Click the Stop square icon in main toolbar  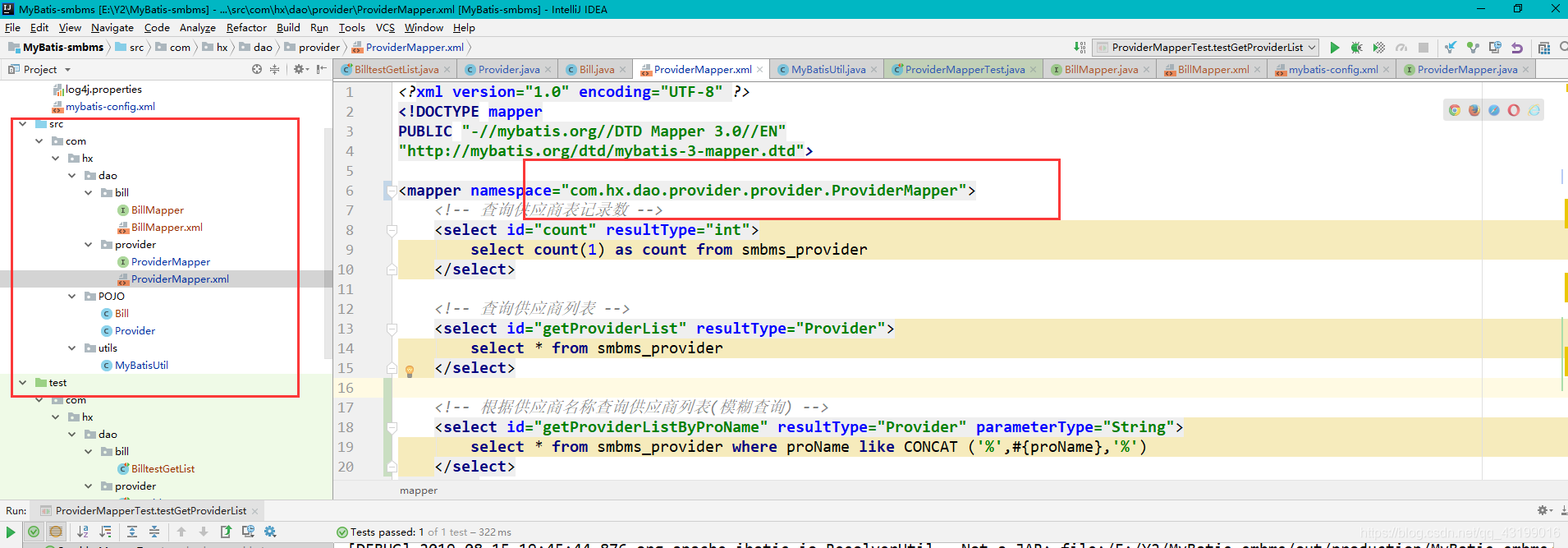[x=1424, y=48]
